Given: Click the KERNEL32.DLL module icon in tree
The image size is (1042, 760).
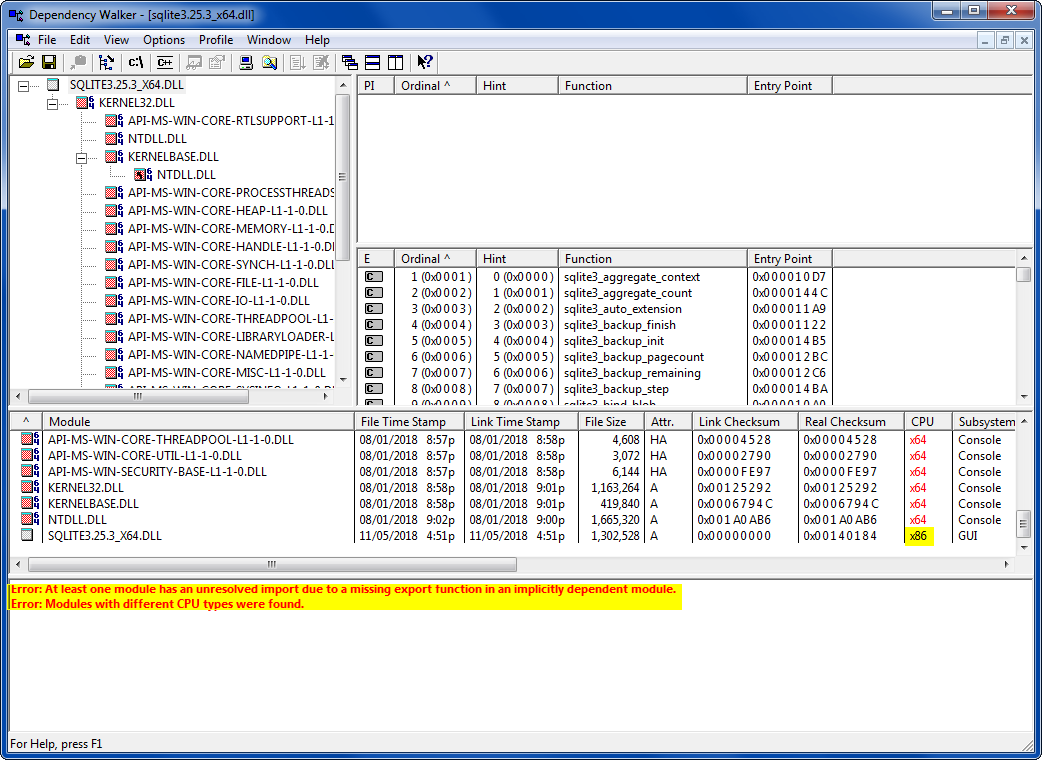Looking at the screenshot, I should click(85, 102).
